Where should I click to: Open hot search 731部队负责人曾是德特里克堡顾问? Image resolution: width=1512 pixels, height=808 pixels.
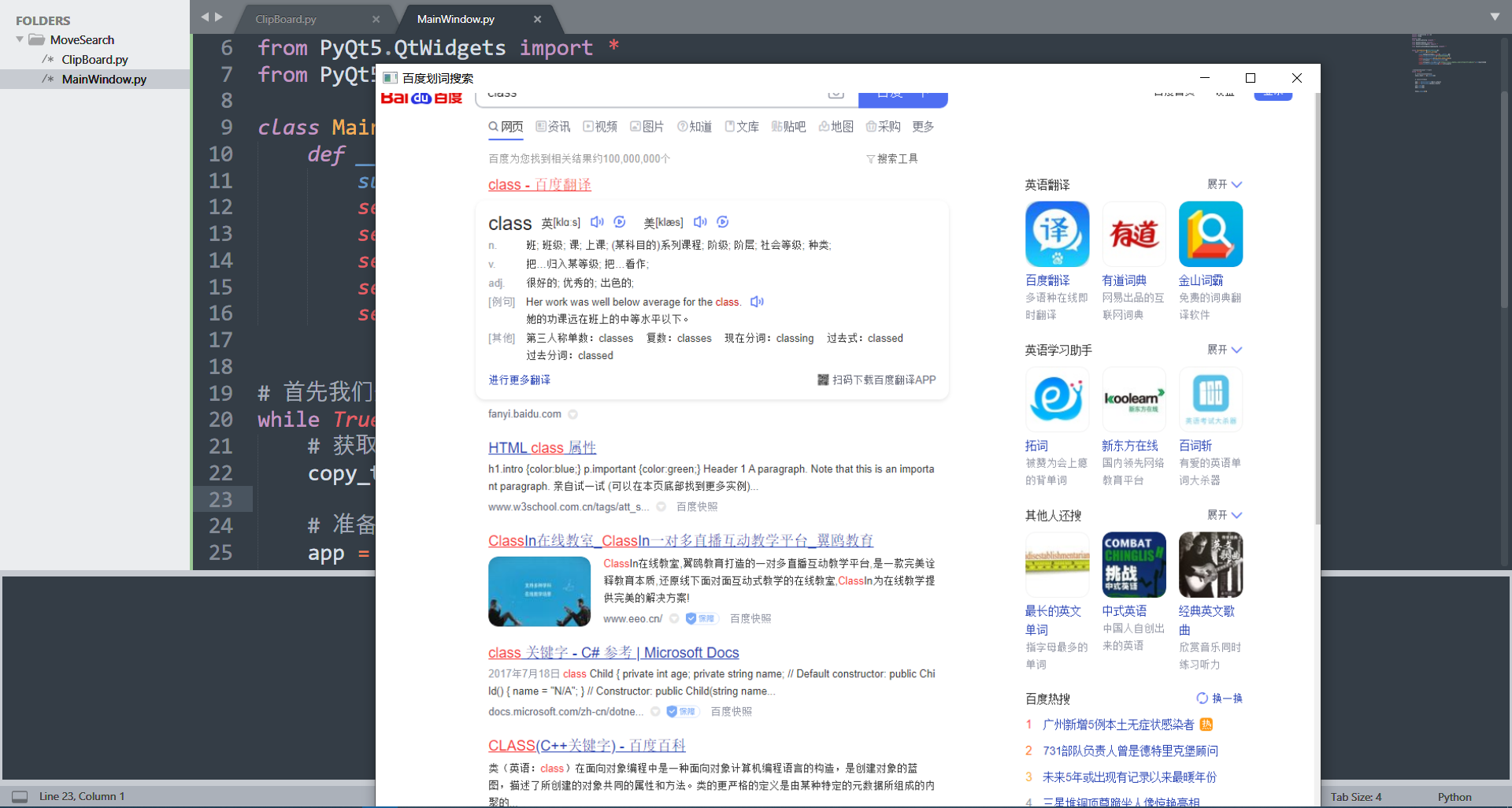(1130, 751)
